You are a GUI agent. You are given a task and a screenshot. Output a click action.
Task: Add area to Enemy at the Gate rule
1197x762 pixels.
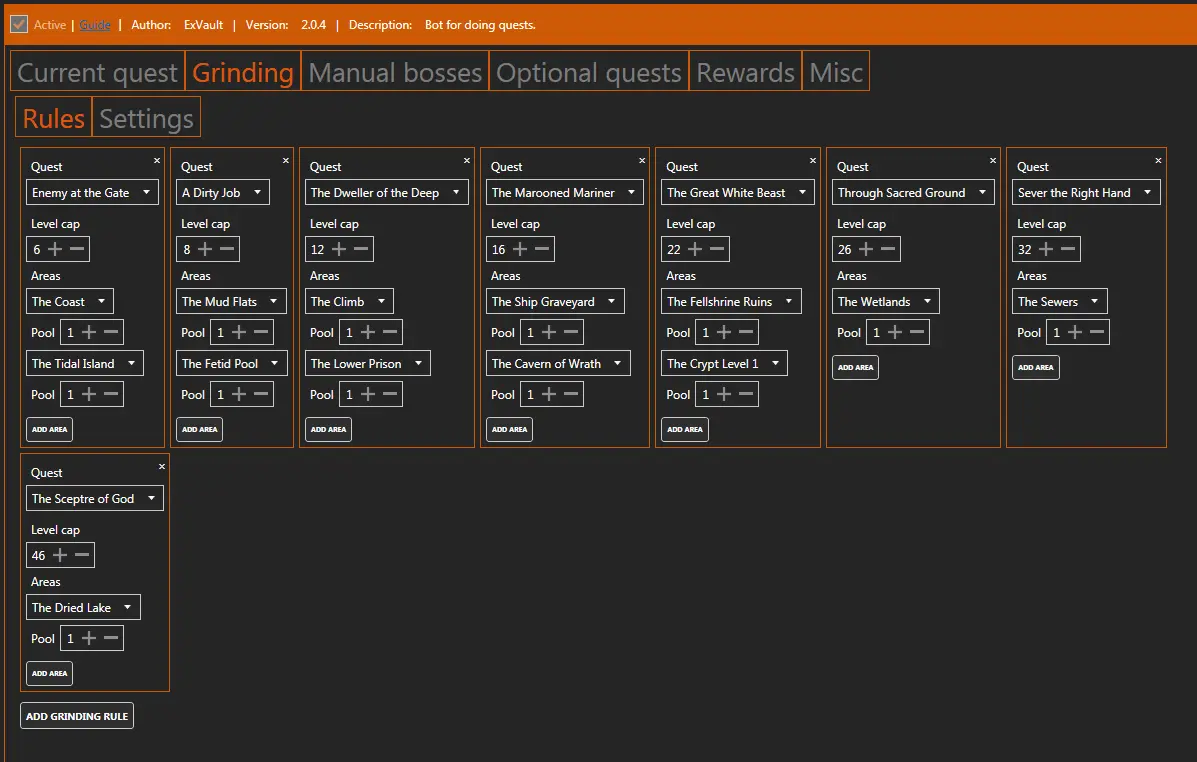point(50,429)
